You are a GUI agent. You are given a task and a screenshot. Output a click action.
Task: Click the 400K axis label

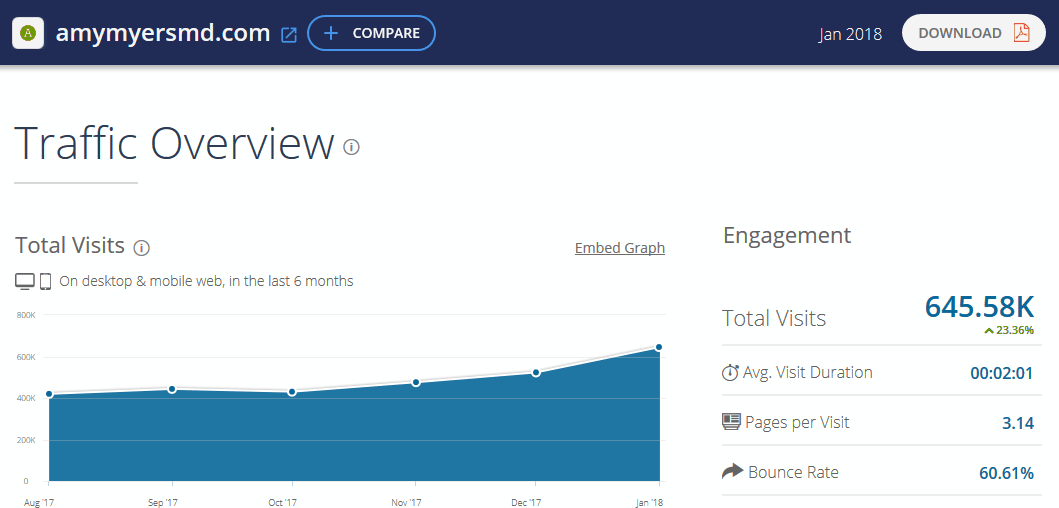[26, 399]
